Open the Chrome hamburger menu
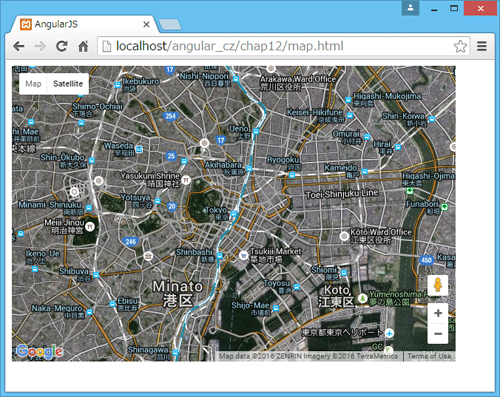The height and width of the screenshot is (397, 500). (482, 46)
